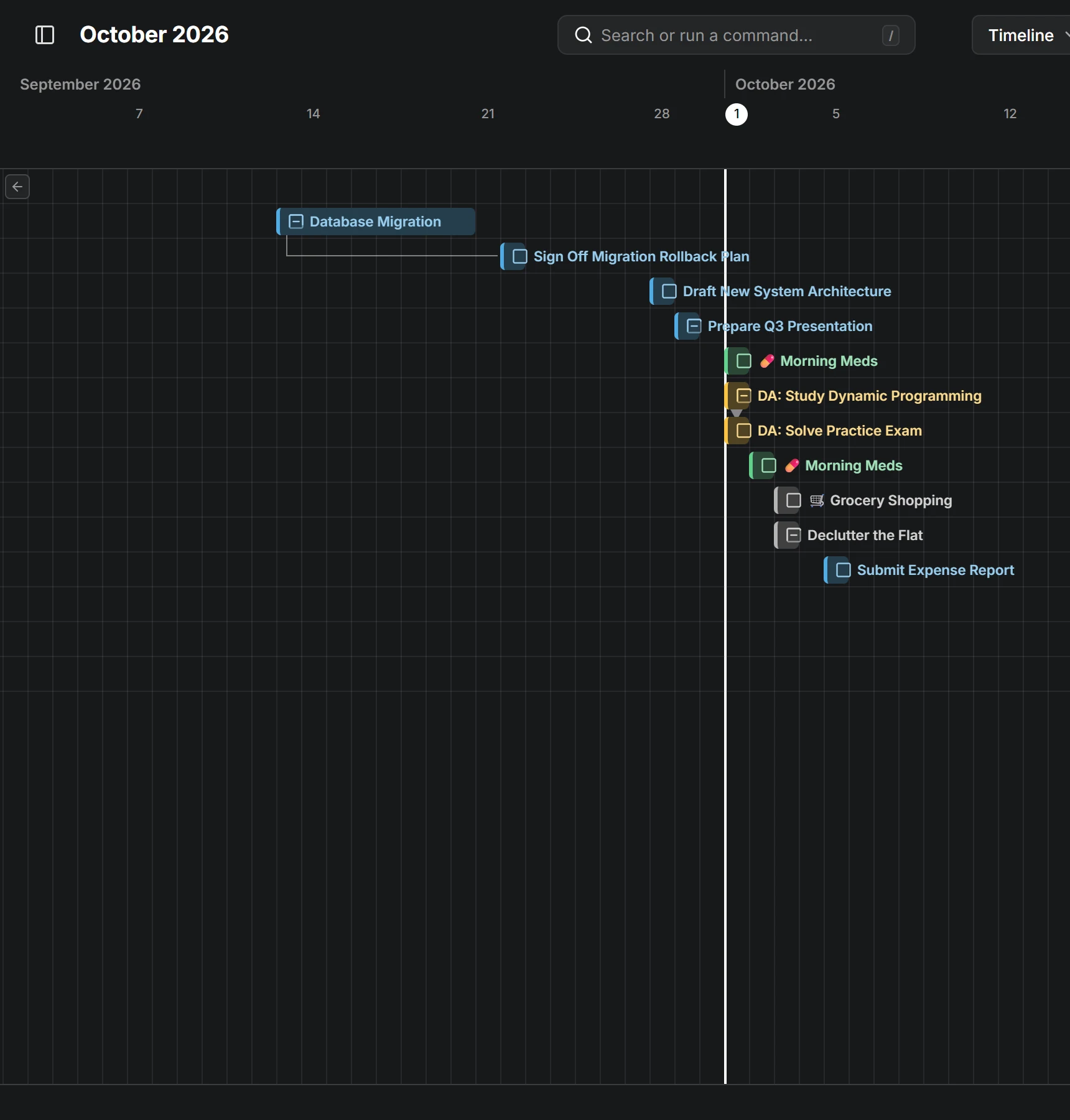
Task: Select day 28 in the timeline header
Action: click(x=662, y=114)
